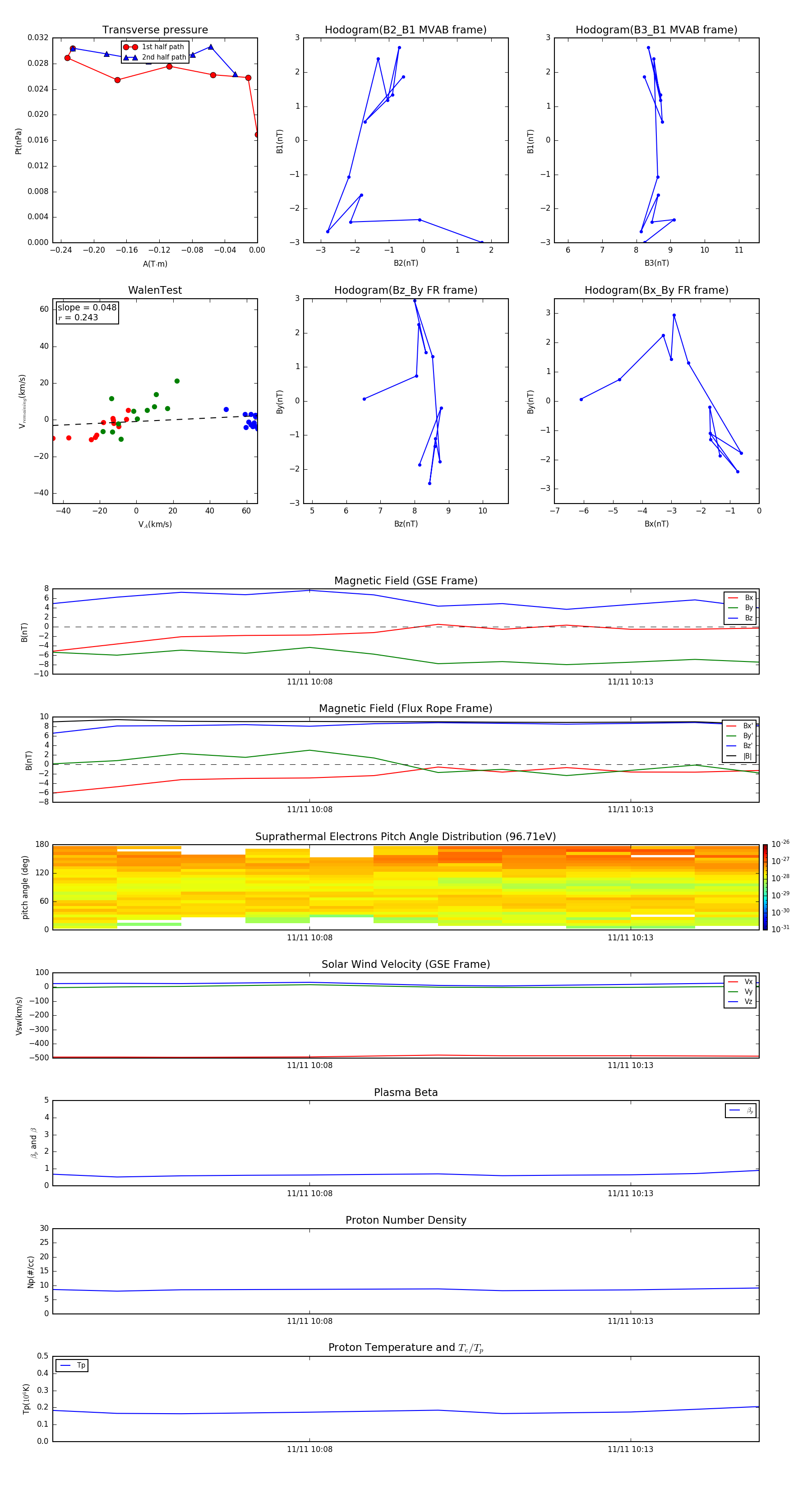The image size is (812, 1489).
Task: Click the 'Hodogram(Bx_By FR frame)' title
Action: (656, 290)
